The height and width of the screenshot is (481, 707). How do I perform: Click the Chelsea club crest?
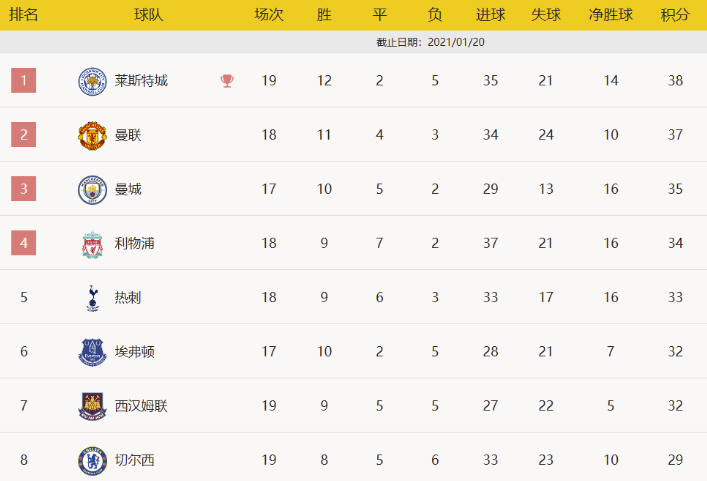click(x=92, y=460)
